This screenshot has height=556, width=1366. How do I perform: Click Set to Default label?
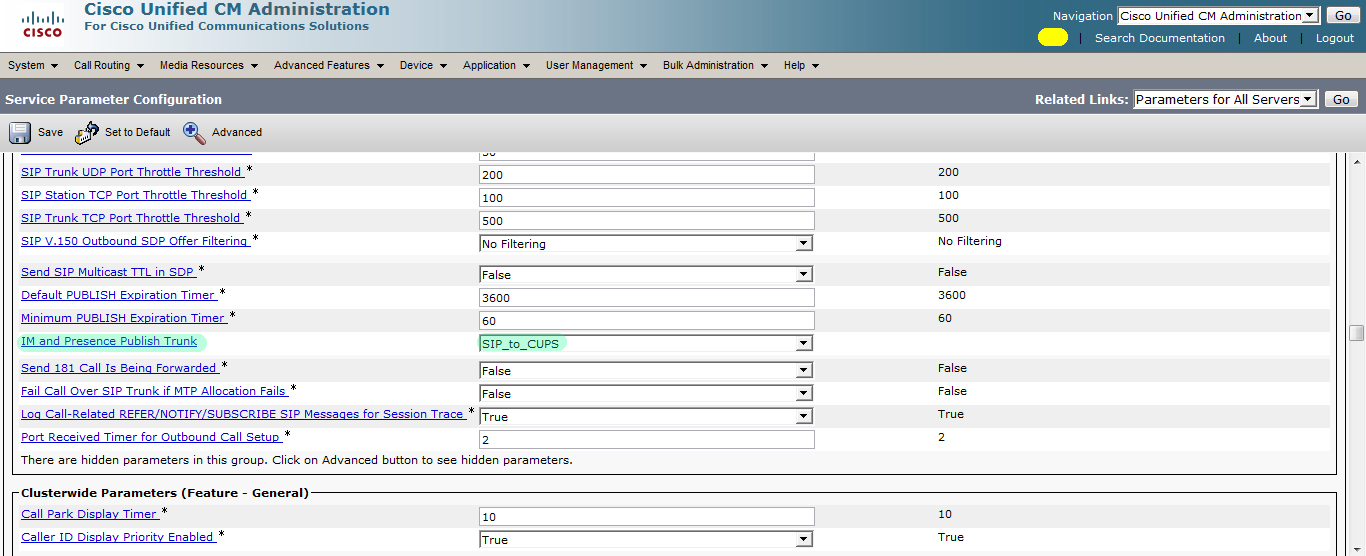pos(138,132)
